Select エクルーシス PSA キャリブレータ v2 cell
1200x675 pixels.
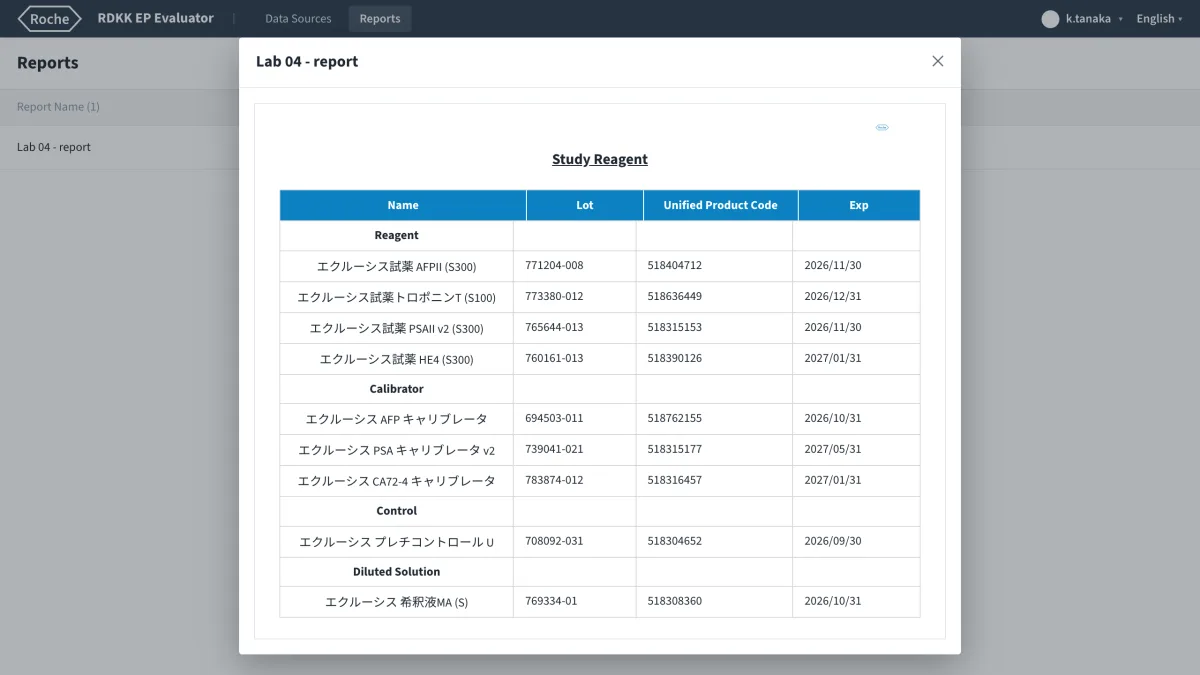point(397,450)
